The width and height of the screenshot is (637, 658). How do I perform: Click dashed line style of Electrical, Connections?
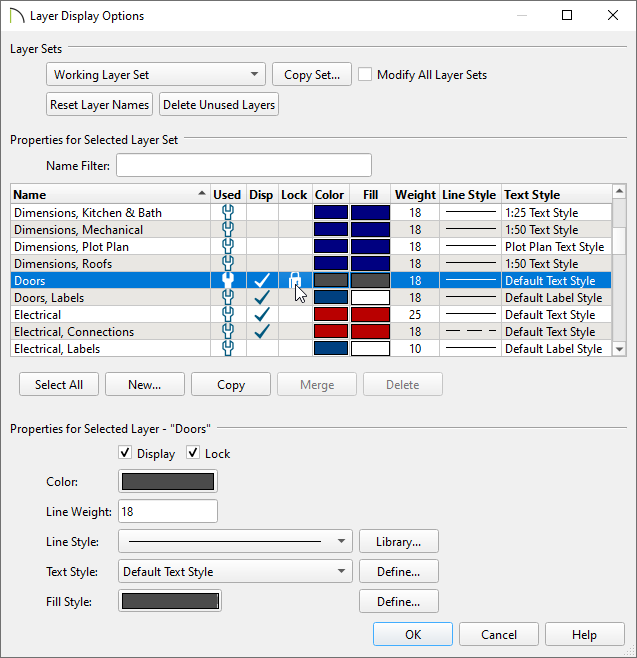[x=470, y=331]
